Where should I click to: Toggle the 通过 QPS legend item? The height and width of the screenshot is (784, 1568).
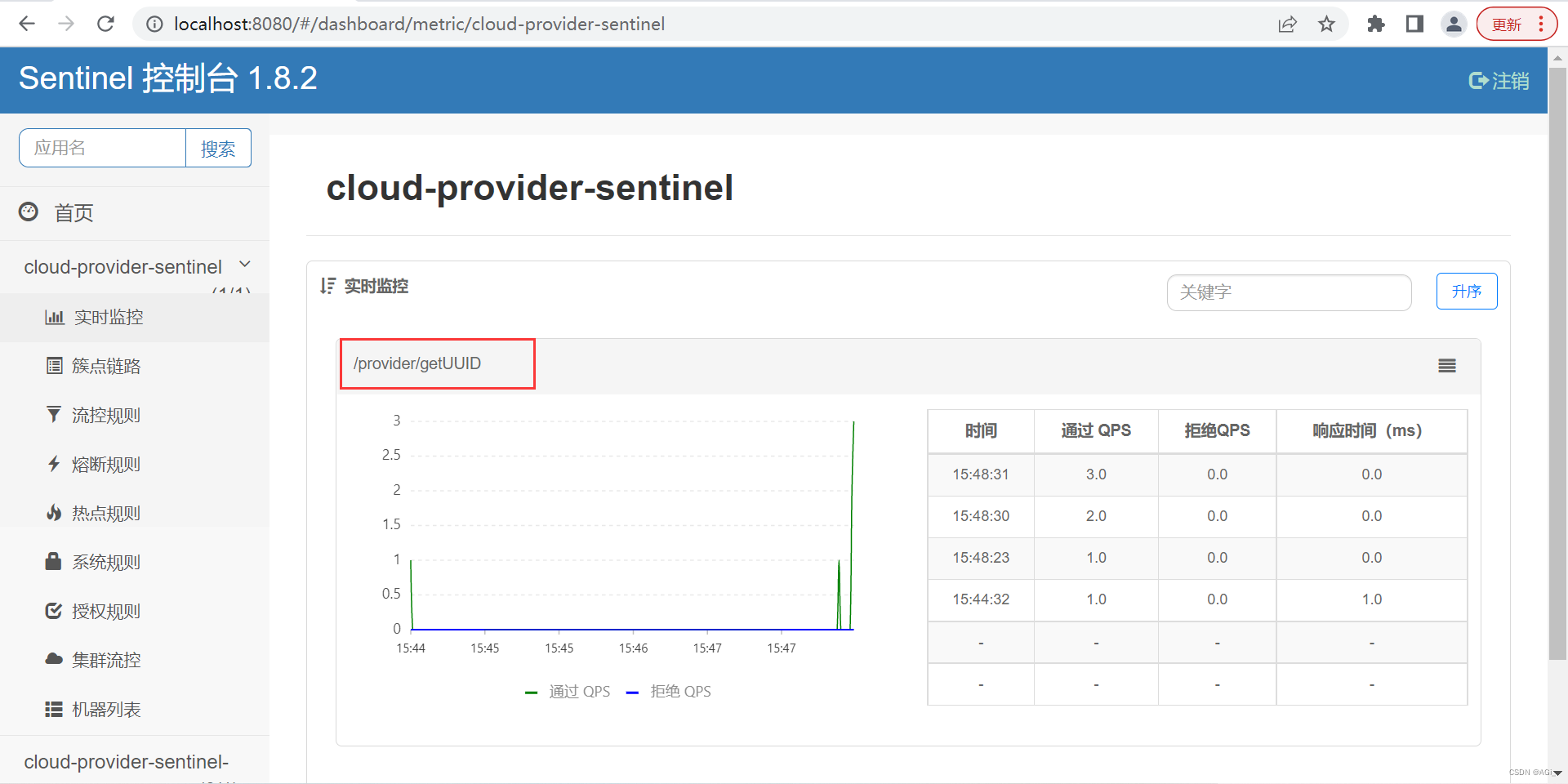tap(568, 692)
